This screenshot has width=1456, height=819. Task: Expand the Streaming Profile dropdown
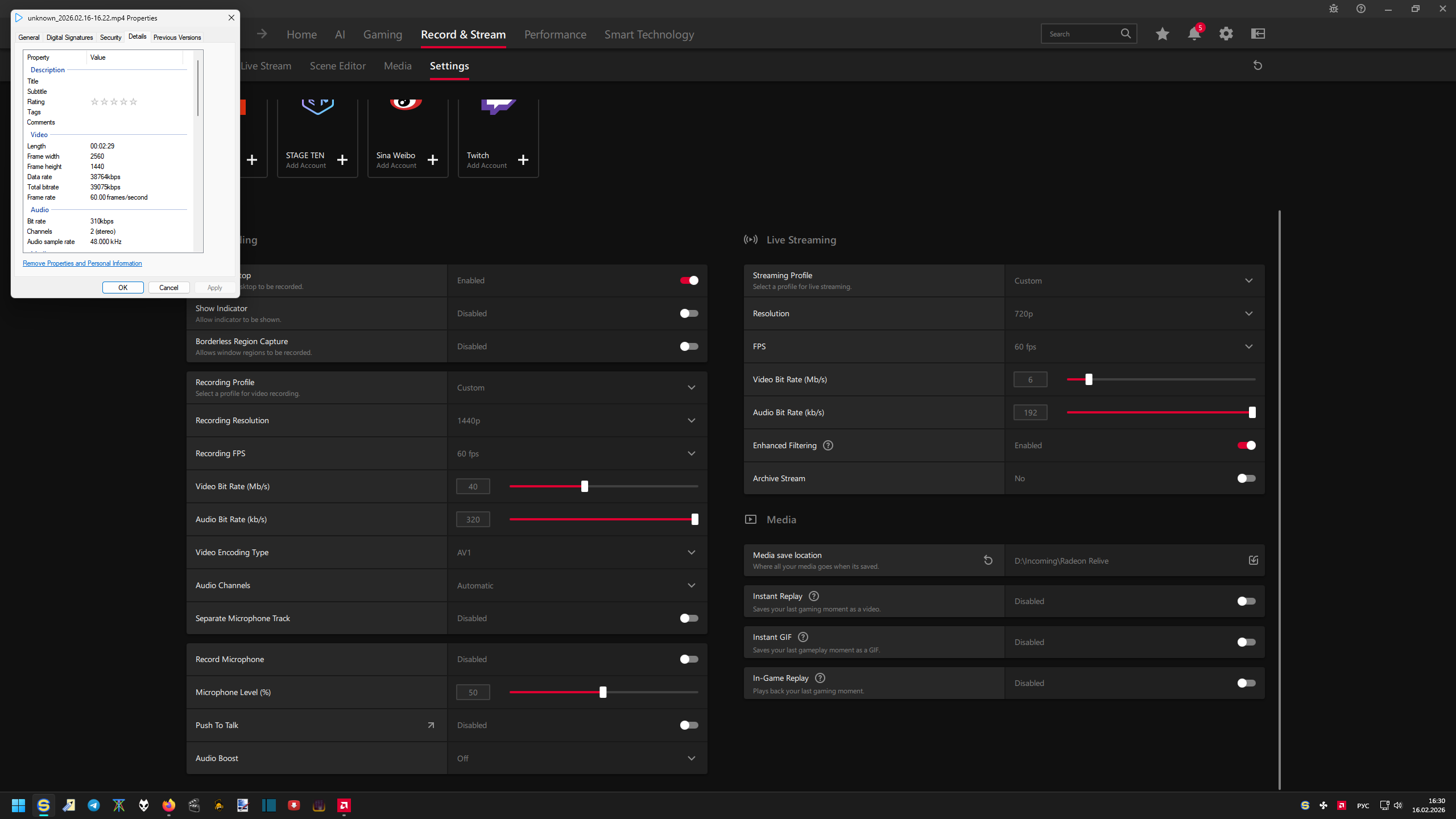point(1248,280)
